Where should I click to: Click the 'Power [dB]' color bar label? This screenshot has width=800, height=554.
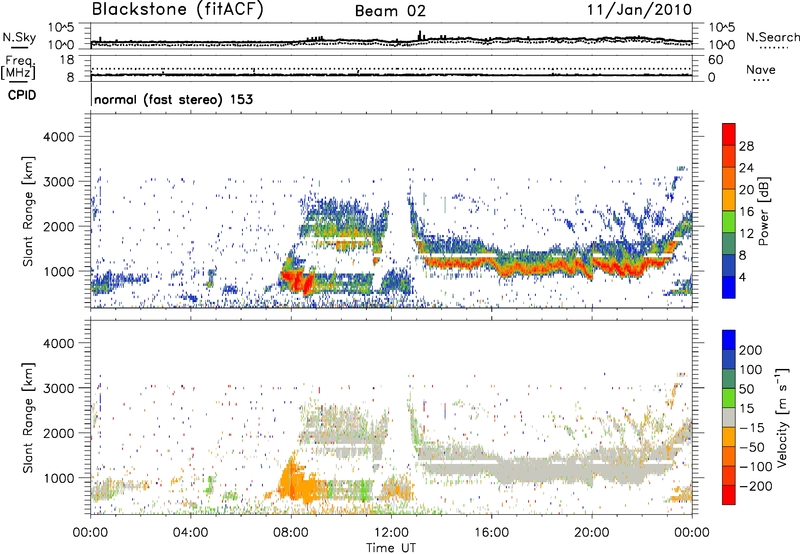(x=763, y=211)
